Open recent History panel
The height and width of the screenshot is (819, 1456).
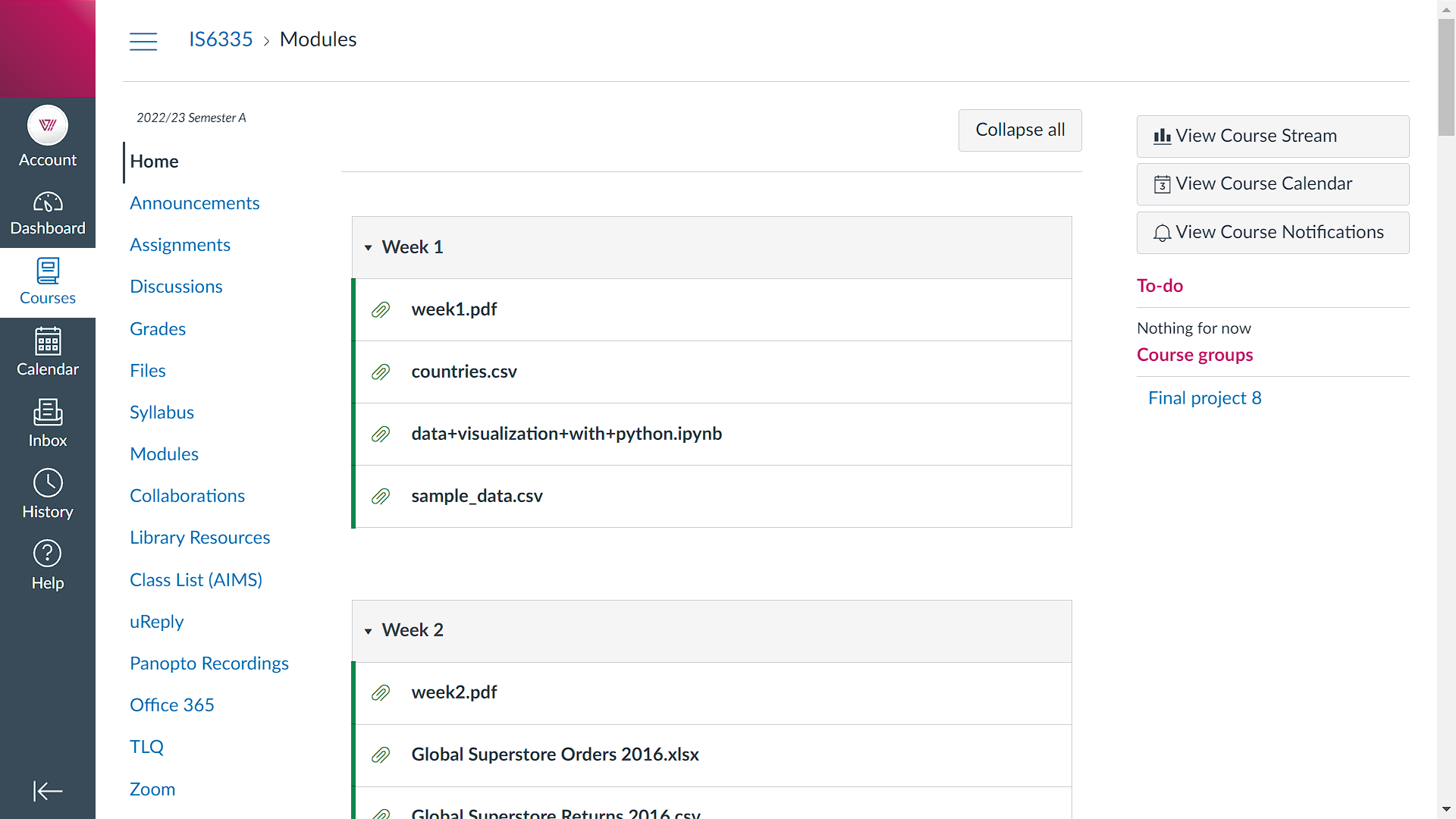pos(48,494)
